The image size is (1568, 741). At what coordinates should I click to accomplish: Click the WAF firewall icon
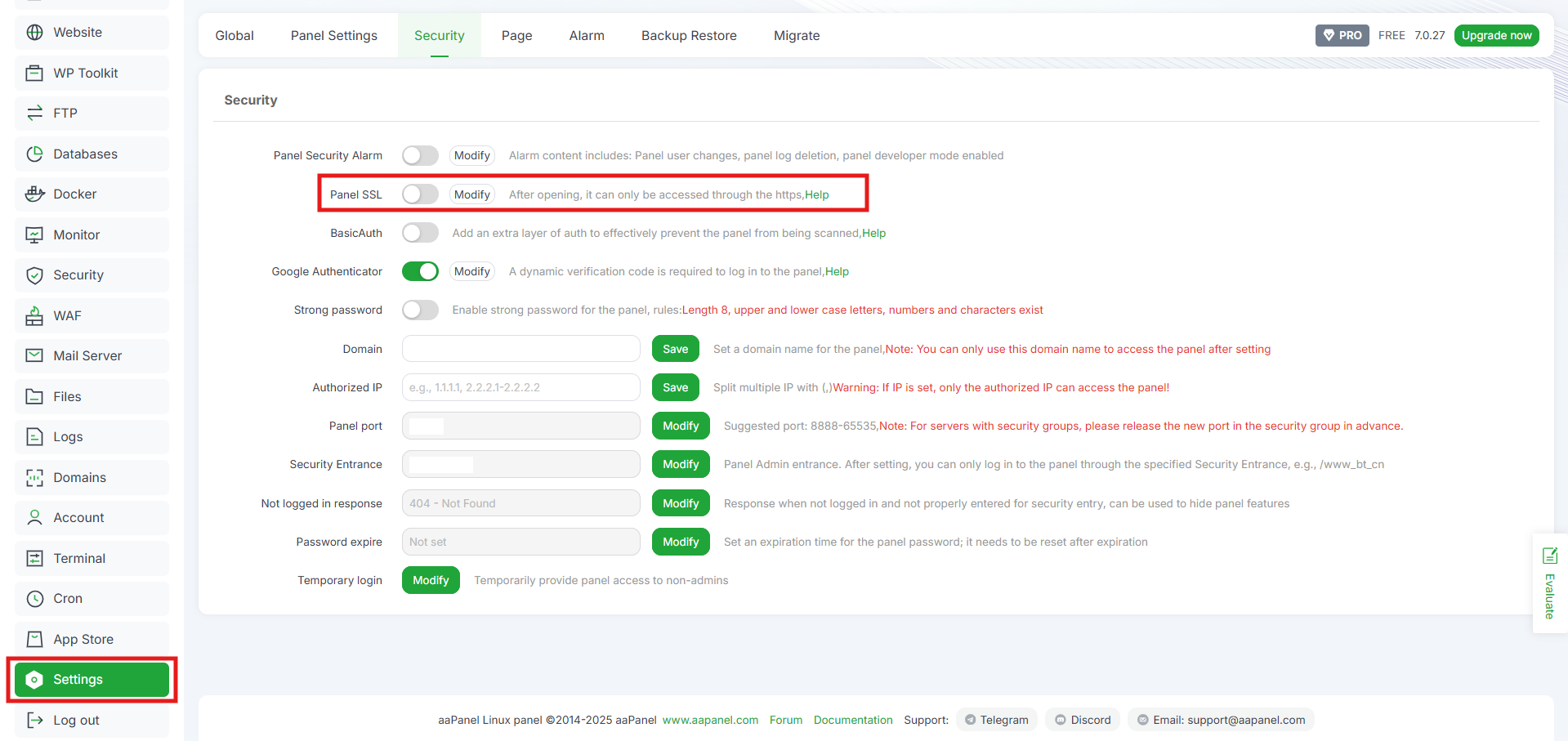click(34, 315)
